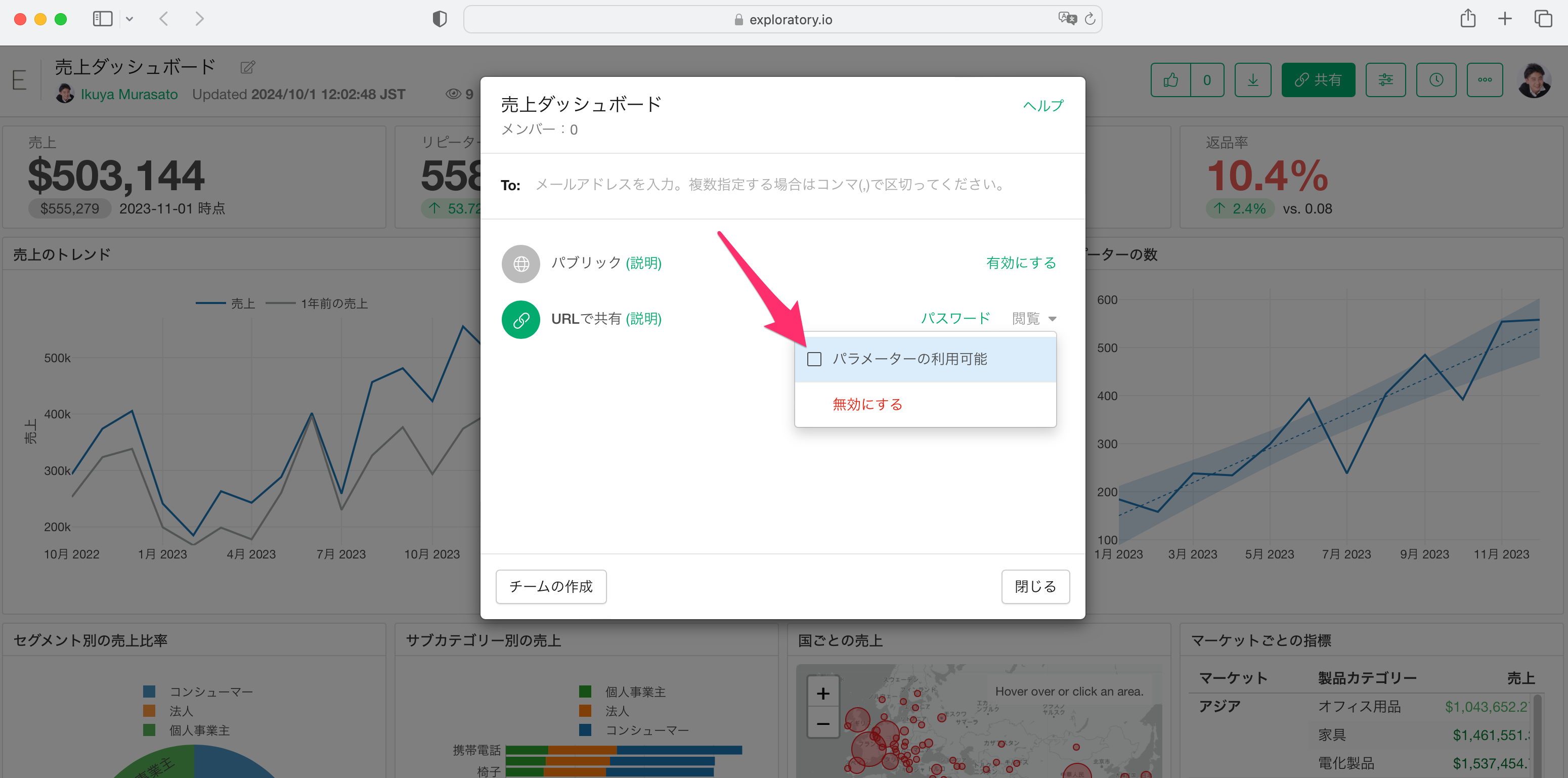Open sidebar chevron dropdown in Safari
Screen dimensions: 1568x778
(x=129, y=19)
